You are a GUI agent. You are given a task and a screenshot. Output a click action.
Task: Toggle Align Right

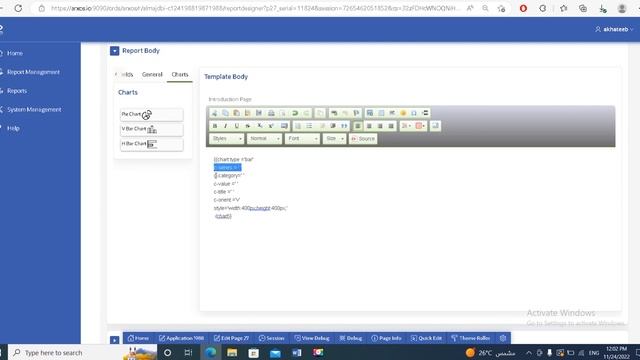380,126
